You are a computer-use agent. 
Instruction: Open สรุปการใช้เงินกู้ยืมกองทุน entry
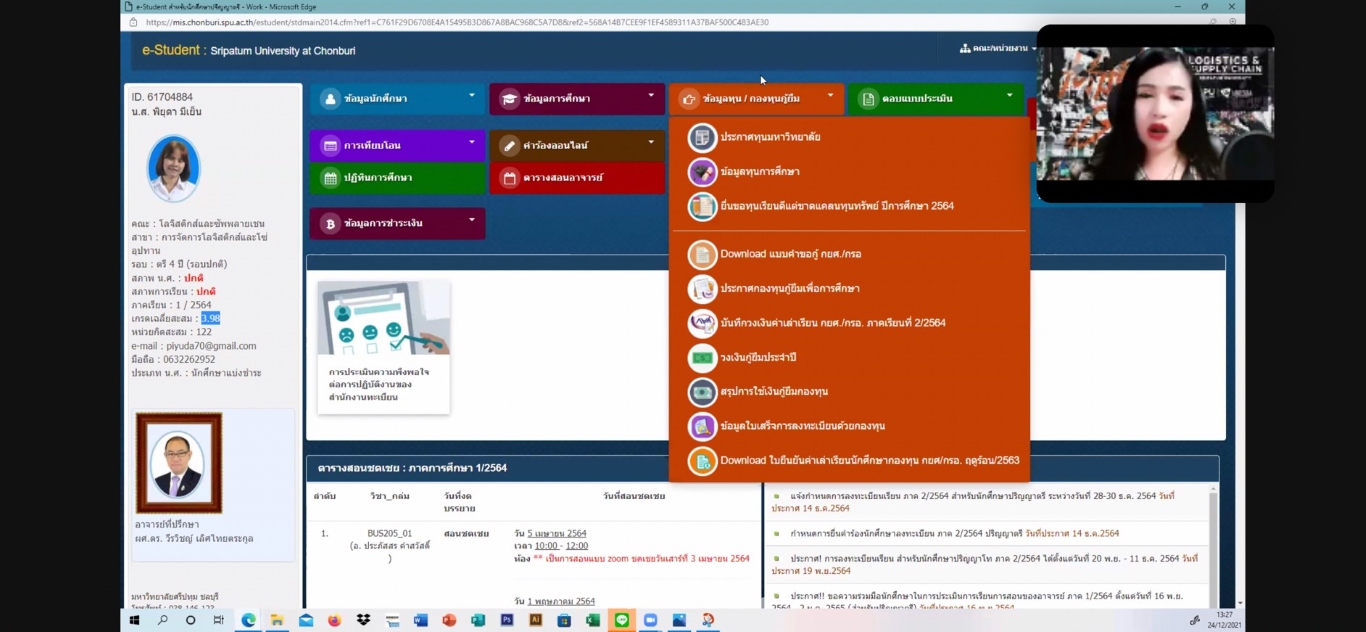click(774, 391)
